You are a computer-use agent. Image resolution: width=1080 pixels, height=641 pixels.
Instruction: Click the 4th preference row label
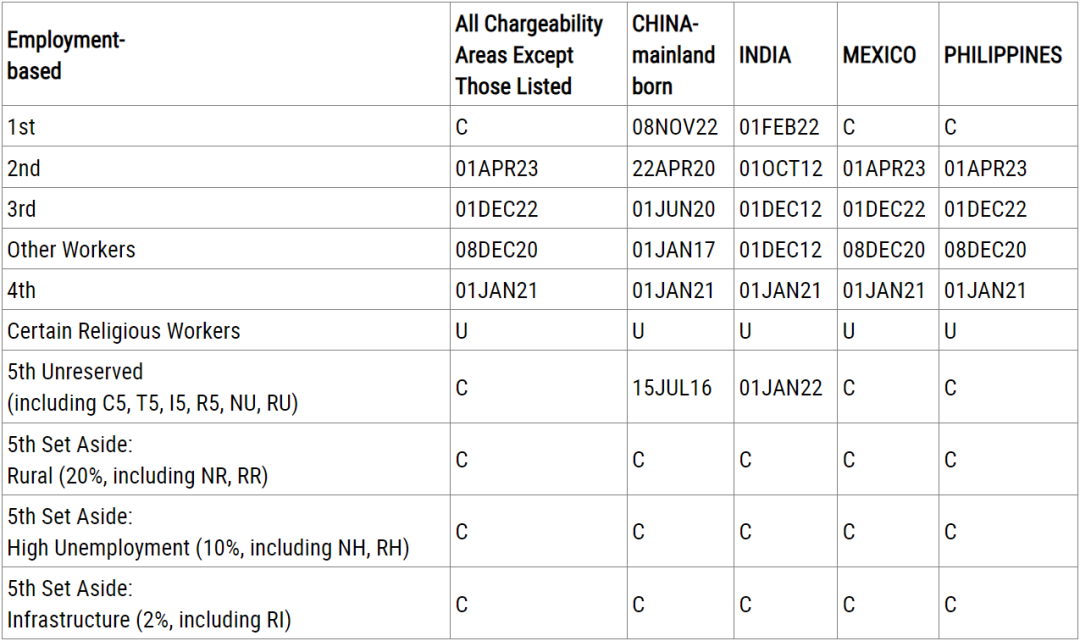(x=21, y=290)
